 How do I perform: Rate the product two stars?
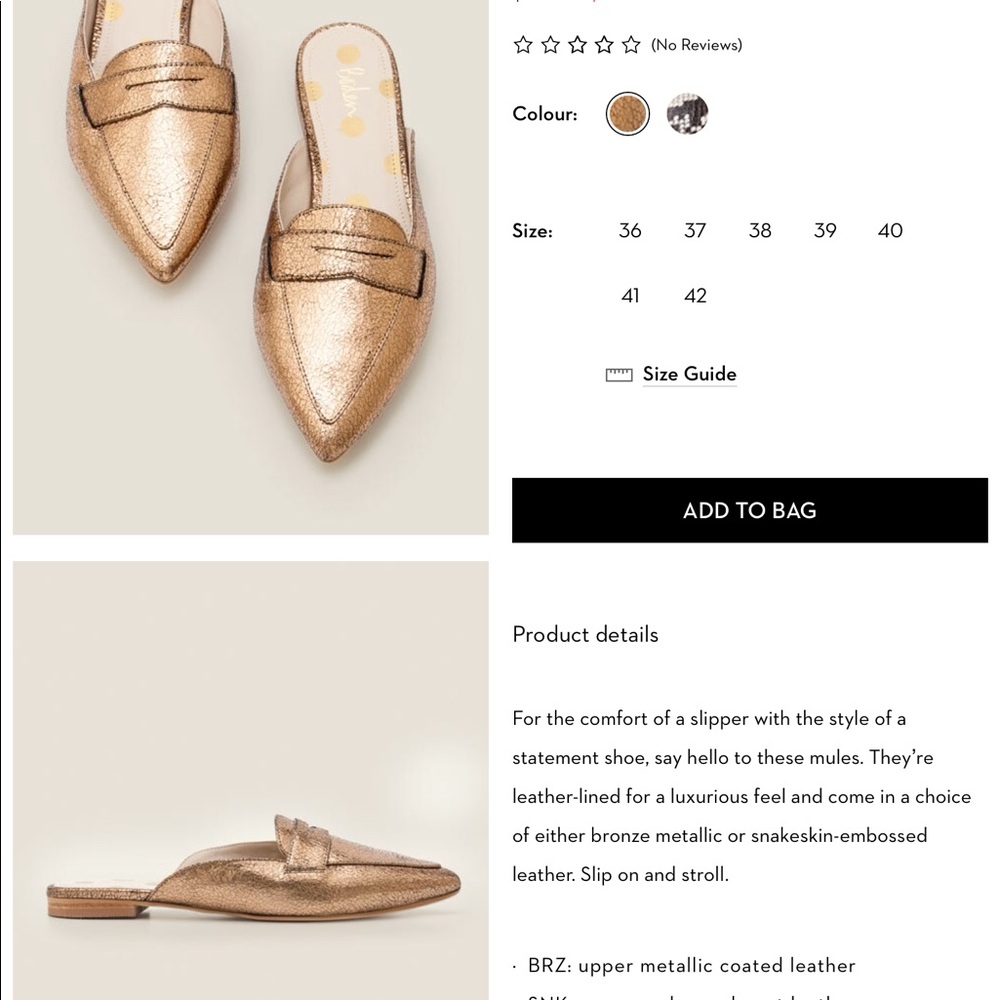[x=549, y=44]
